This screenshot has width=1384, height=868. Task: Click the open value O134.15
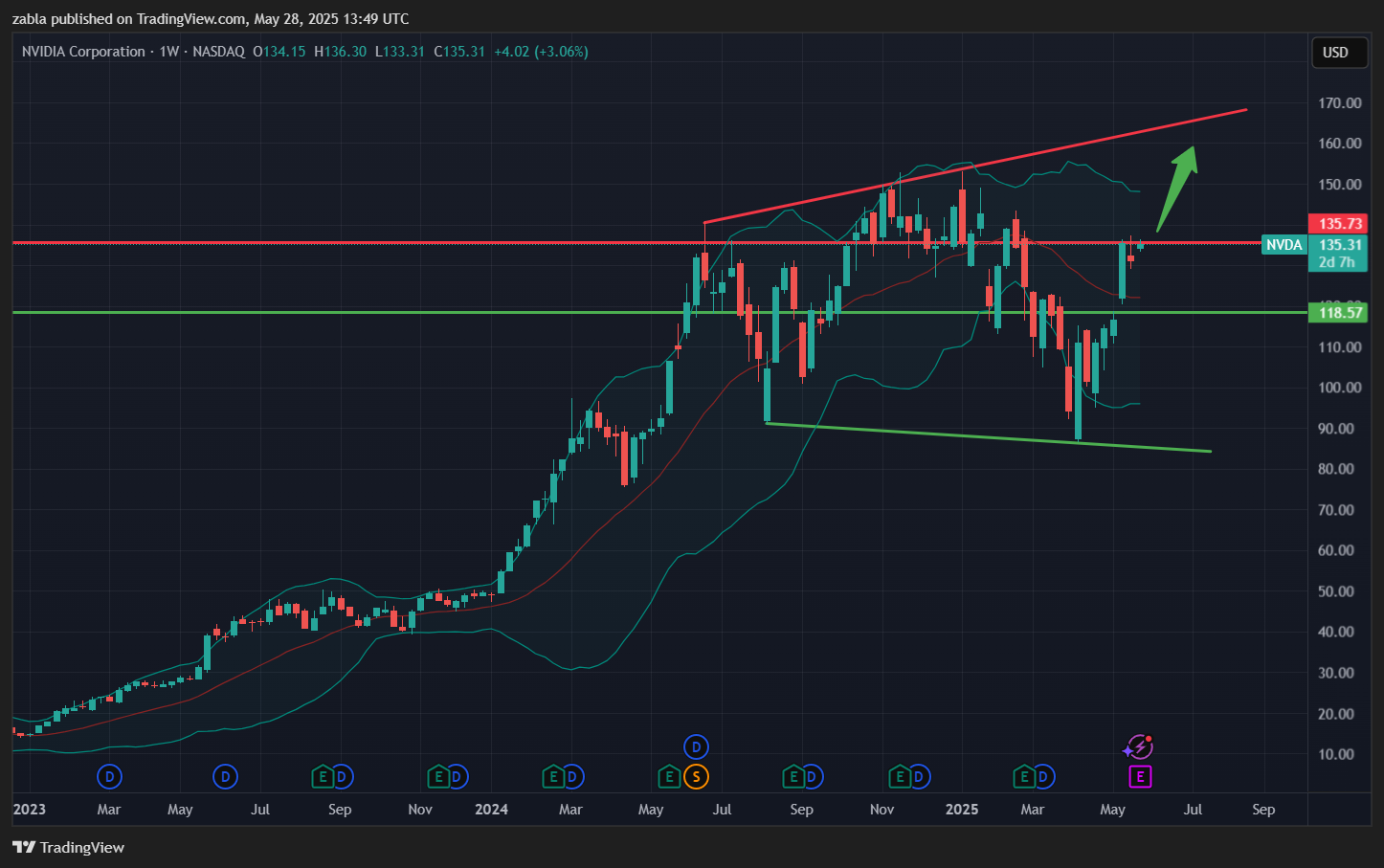point(279,52)
